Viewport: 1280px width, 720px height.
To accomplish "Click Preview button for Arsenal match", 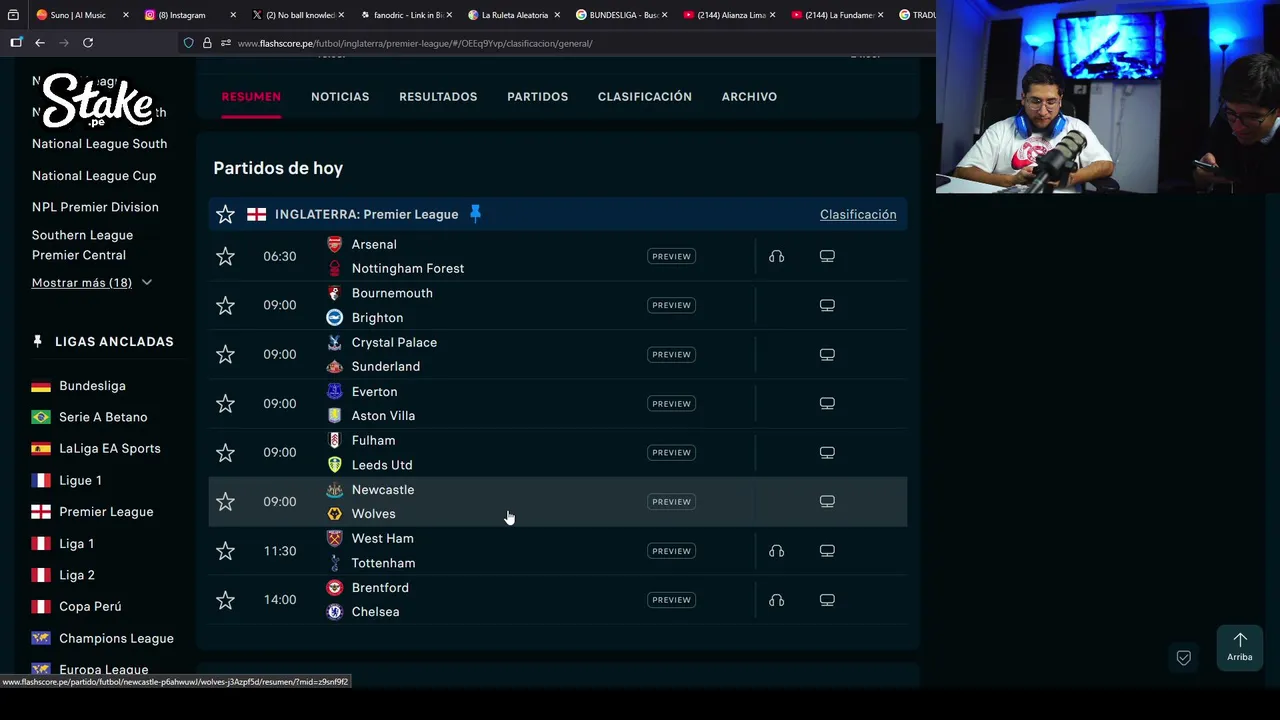I will [671, 256].
